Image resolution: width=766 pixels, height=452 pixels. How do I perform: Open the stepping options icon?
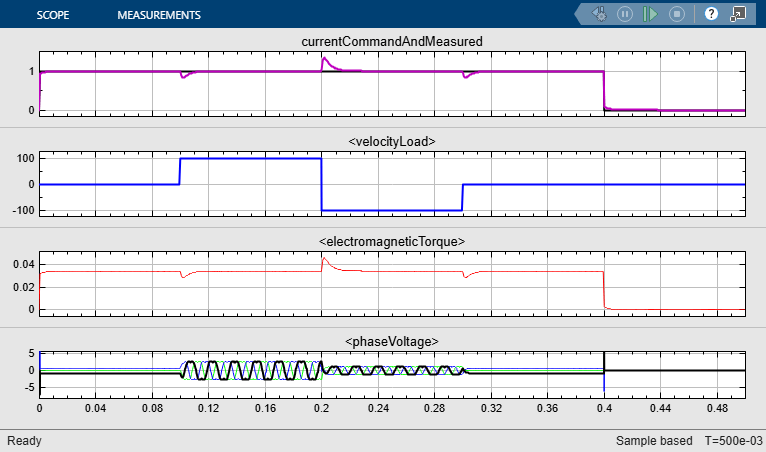600,14
